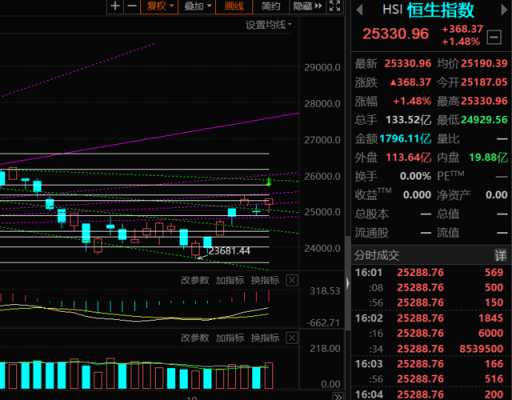The width and height of the screenshot is (512, 400).
Task: Click the 换手 0.00% value
Action: [415, 176]
